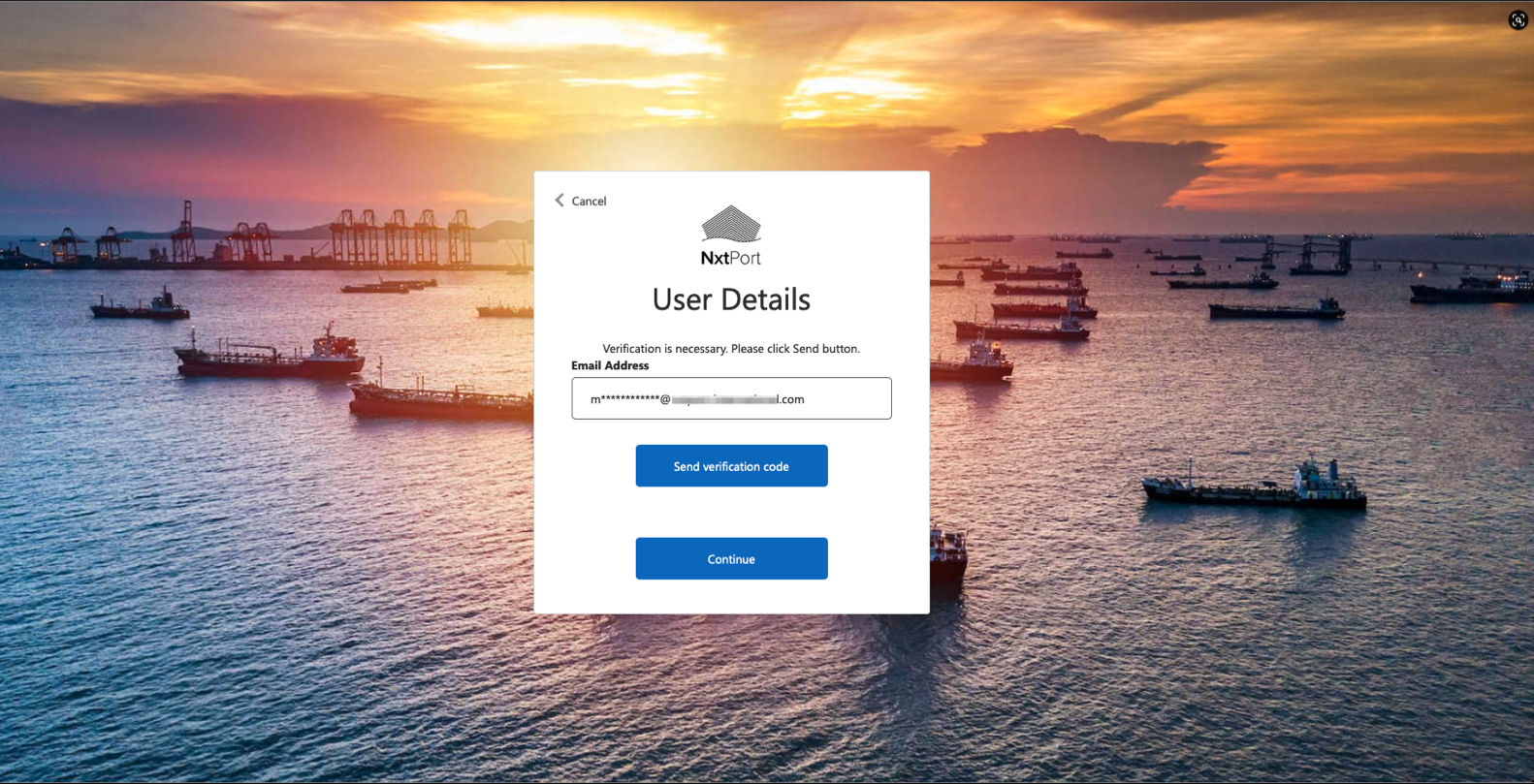Click the verification instruction message
This screenshot has height=784, width=1534.
click(x=731, y=349)
